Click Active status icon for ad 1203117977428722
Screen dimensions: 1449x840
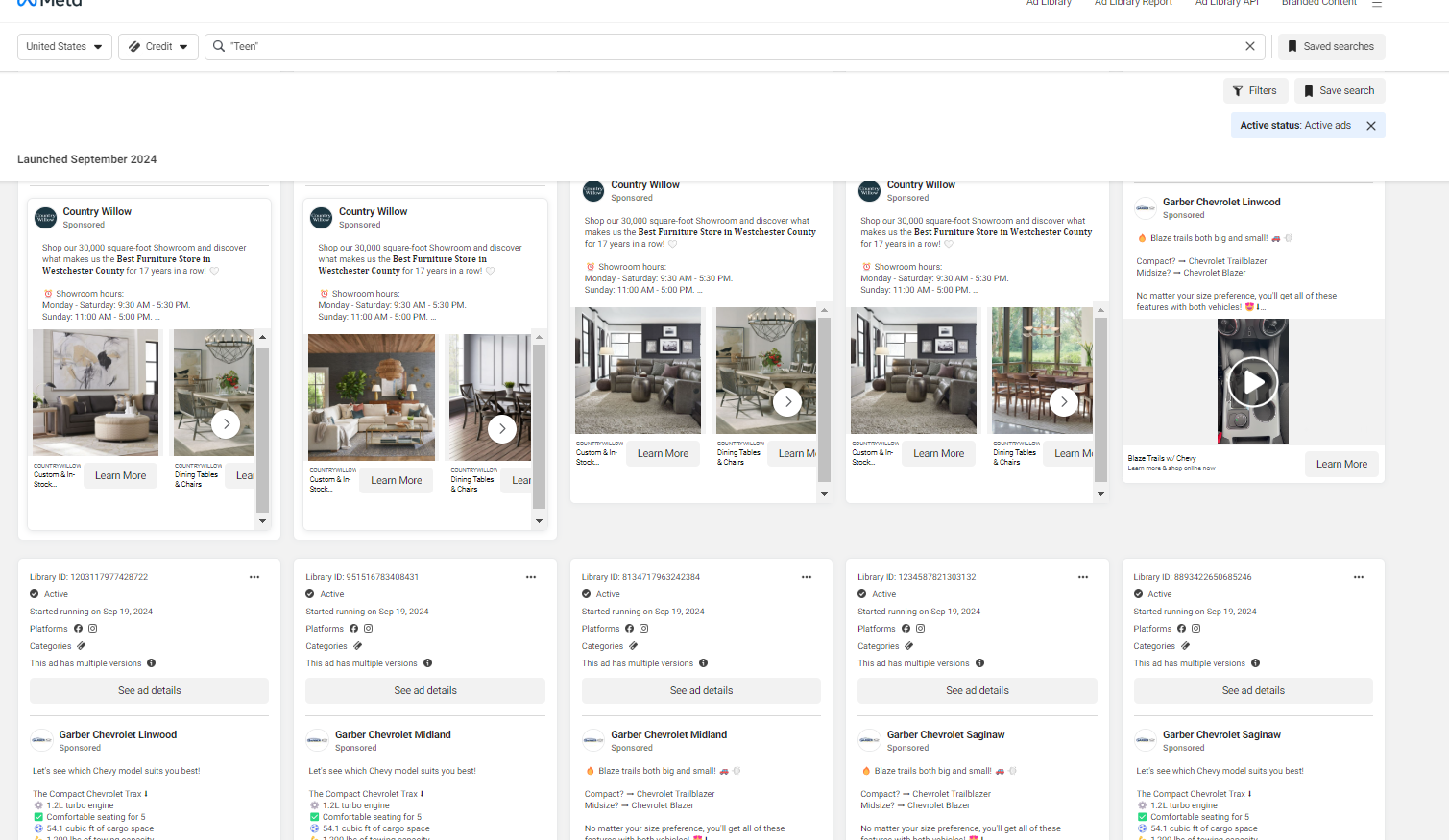[x=35, y=594]
